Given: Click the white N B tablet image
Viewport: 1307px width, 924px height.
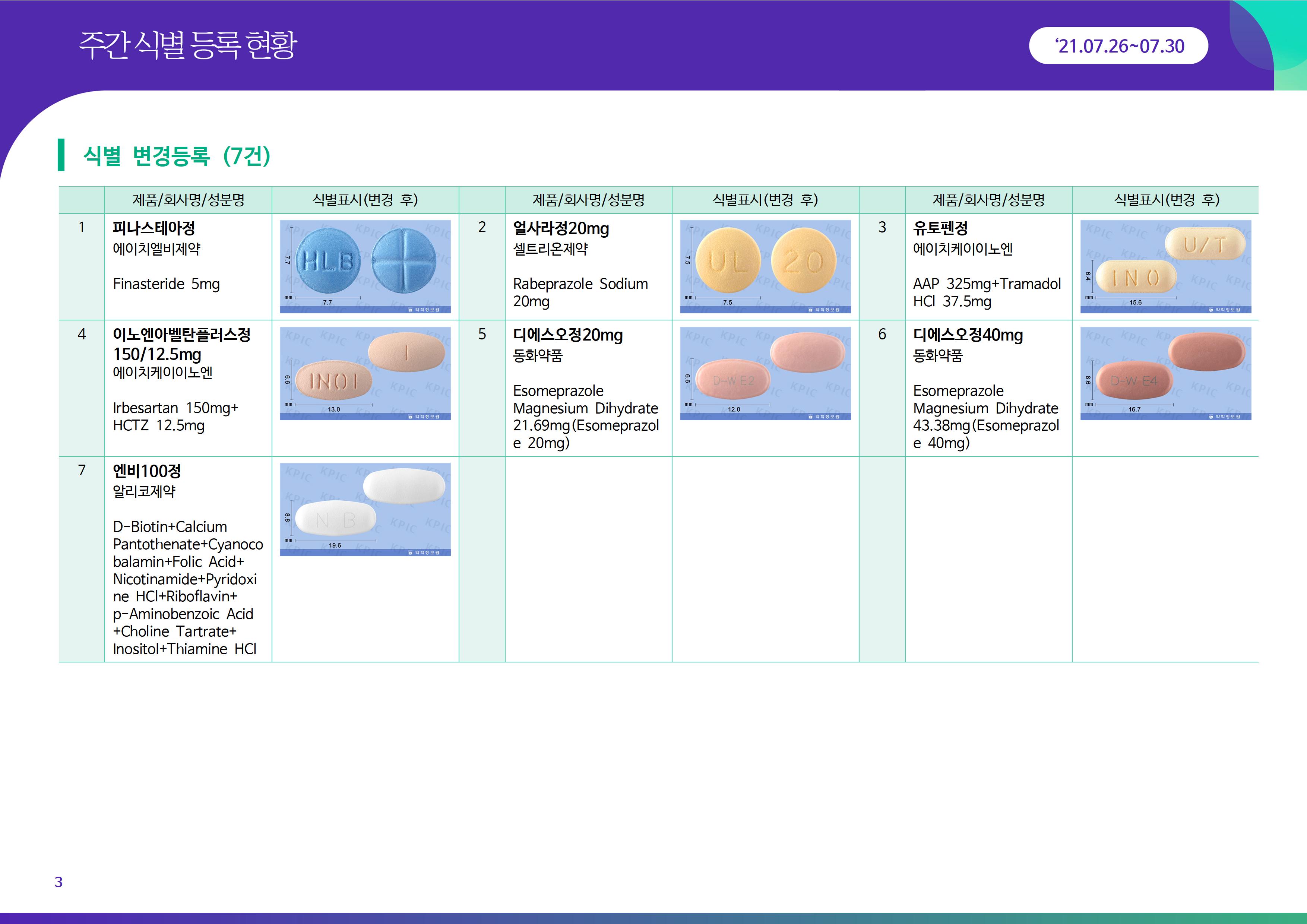Looking at the screenshot, I should [365, 509].
